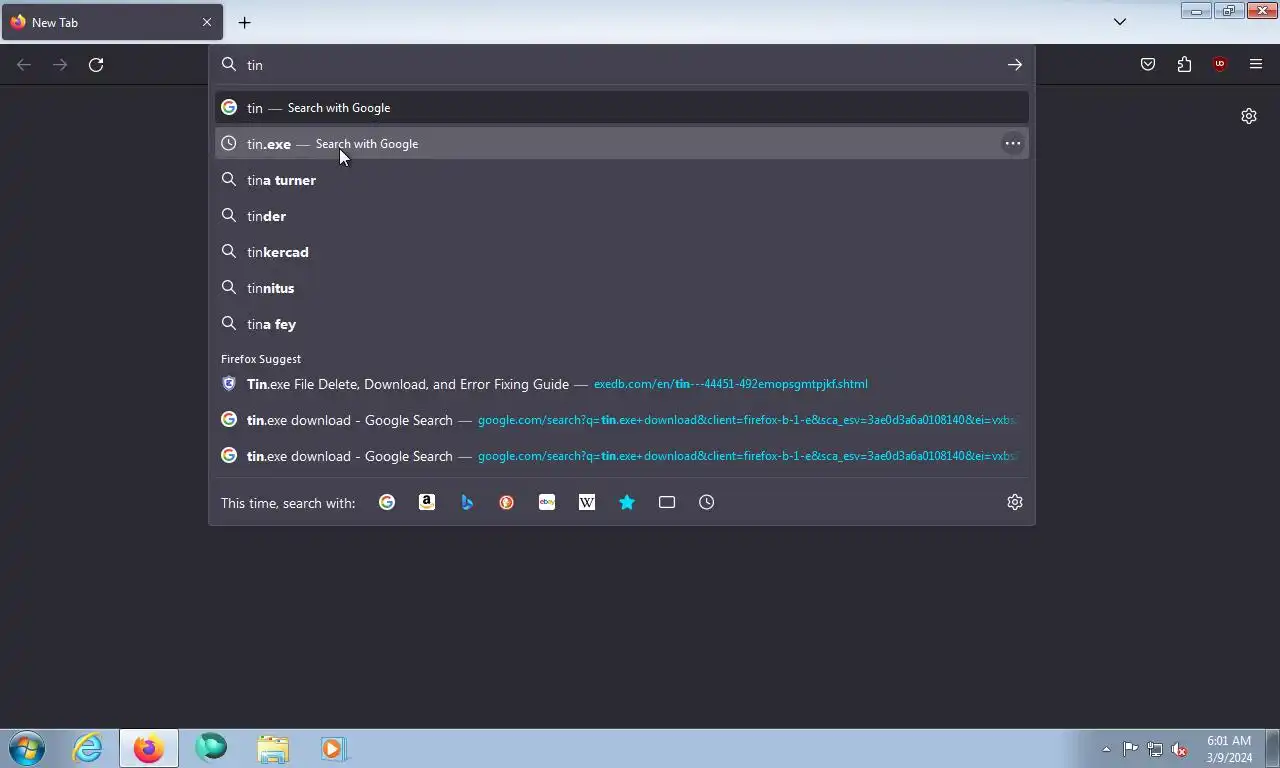The height and width of the screenshot is (768, 1280).
Task: Search open tabs icon
Action: click(667, 502)
